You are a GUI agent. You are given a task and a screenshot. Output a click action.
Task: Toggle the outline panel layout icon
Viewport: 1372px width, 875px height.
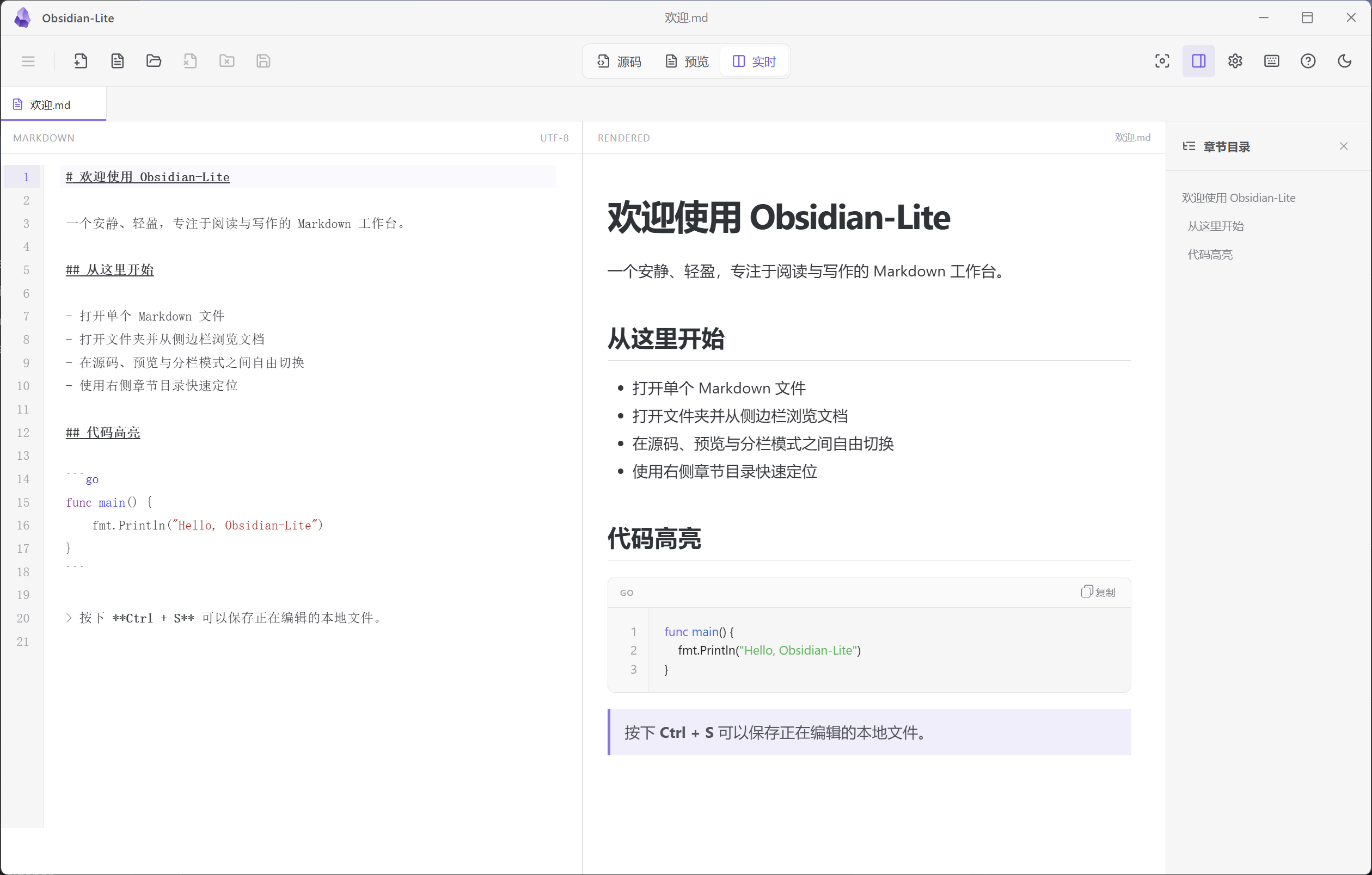click(x=1199, y=61)
